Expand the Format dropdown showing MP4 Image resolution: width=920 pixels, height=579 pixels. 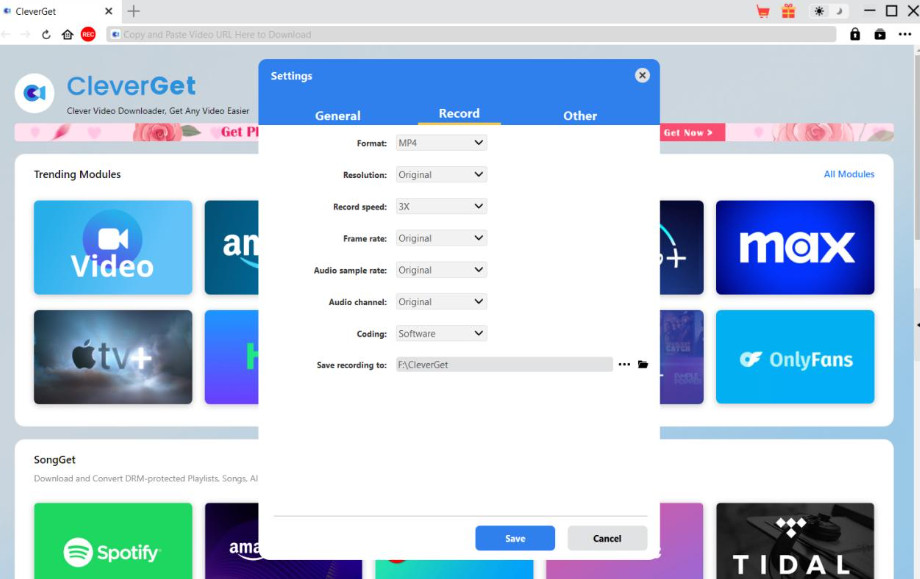tap(441, 143)
